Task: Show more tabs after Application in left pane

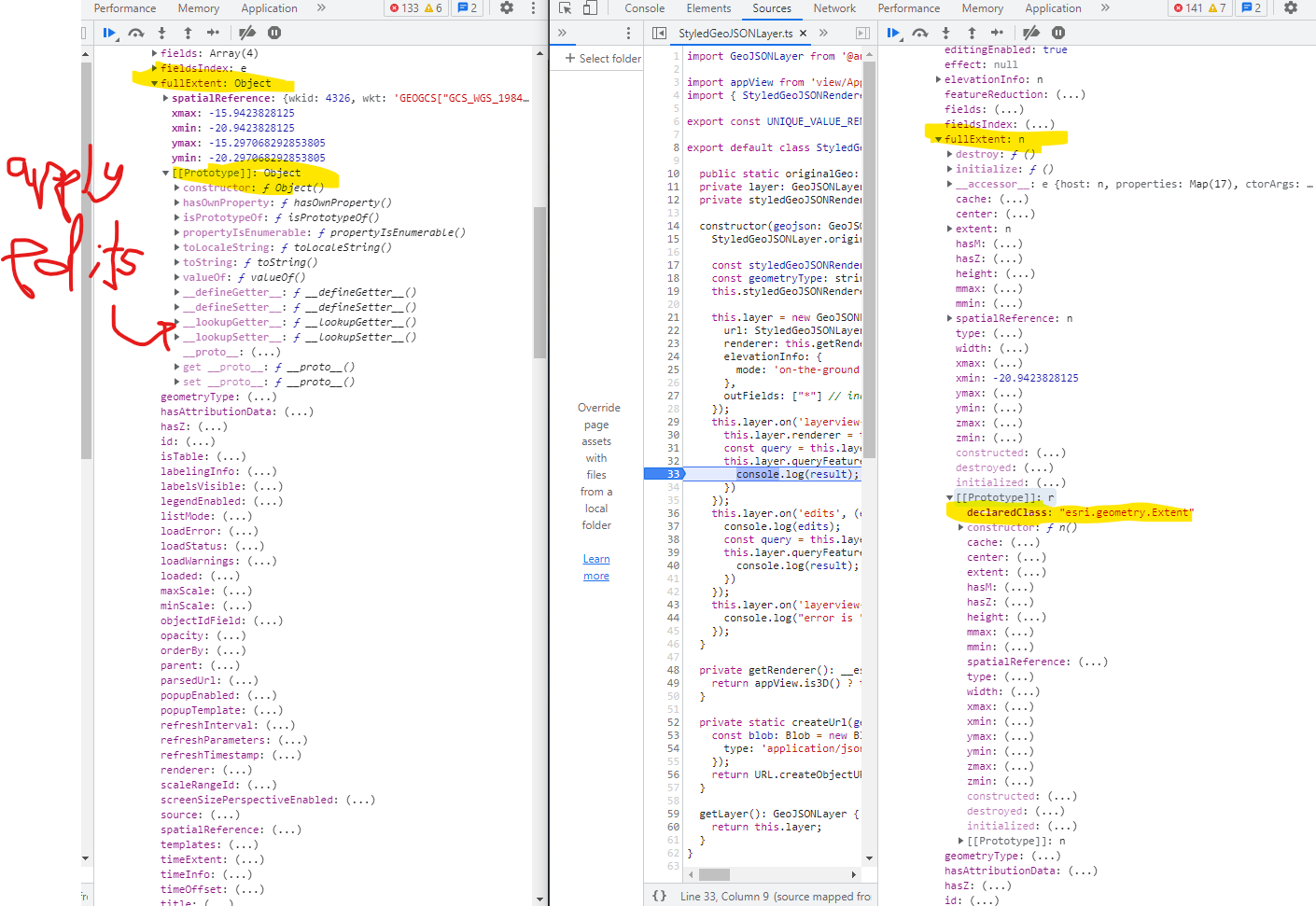Action: point(321,8)
